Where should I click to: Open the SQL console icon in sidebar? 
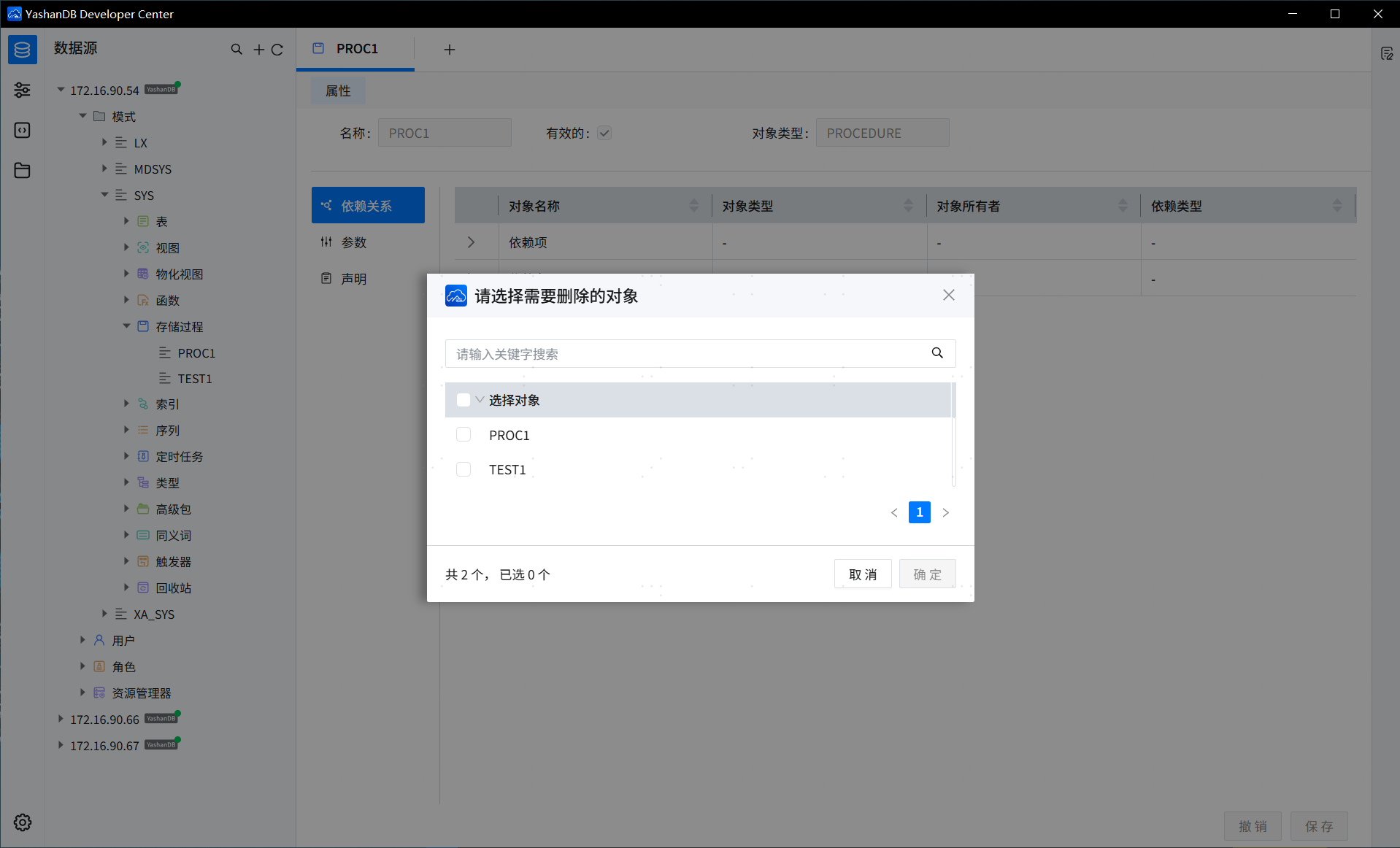point(22,130)
